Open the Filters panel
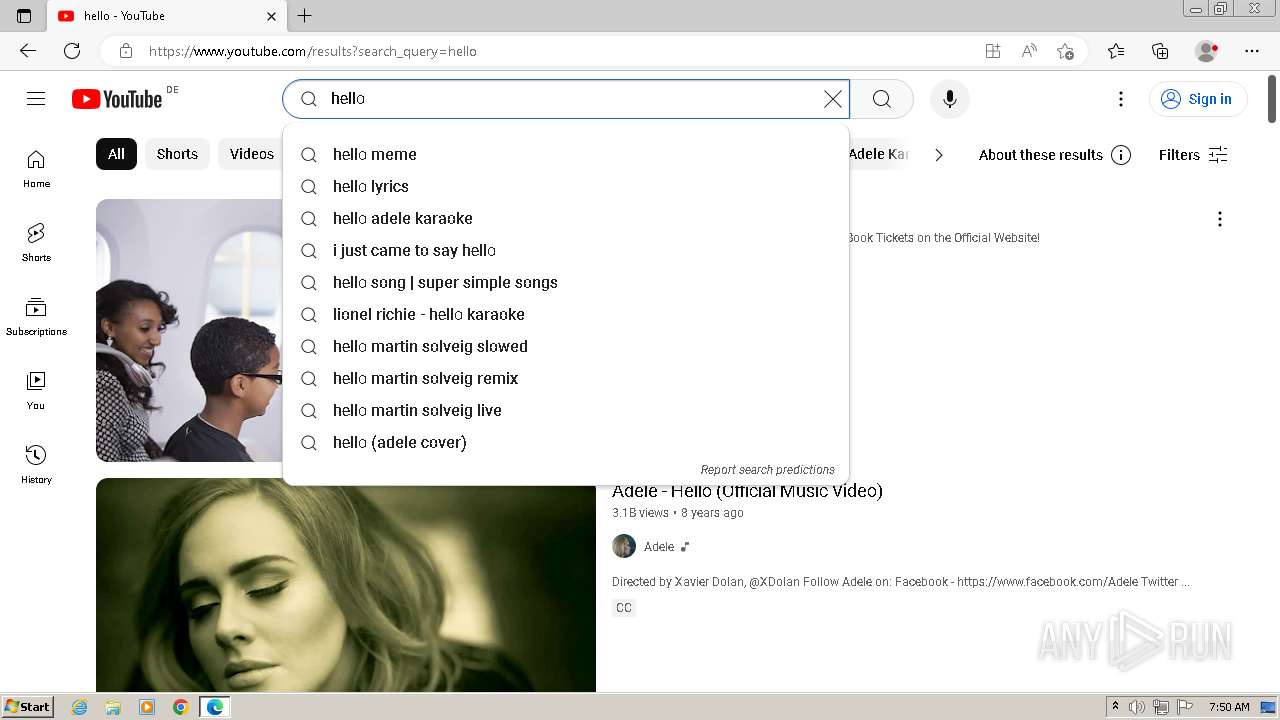The height and width of the screenshot is (720, 1280). (x=1193, y=155)
